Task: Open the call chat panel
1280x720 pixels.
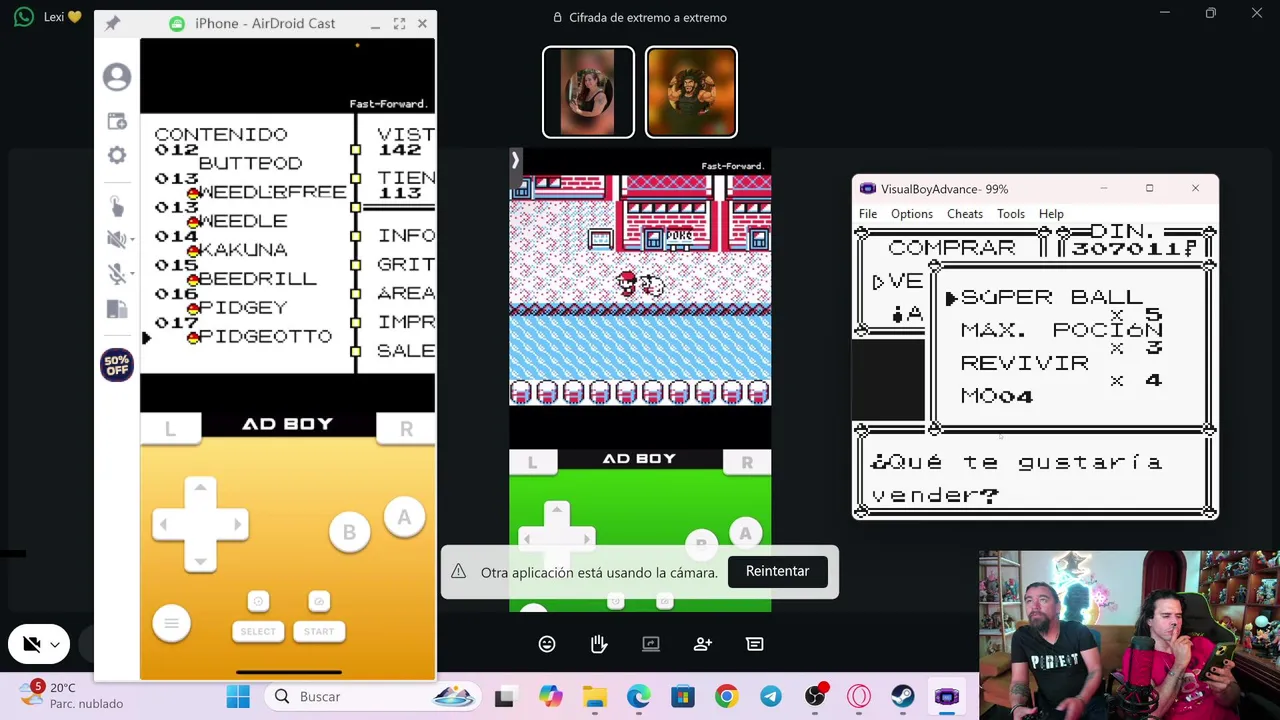Action: [755, 644]
